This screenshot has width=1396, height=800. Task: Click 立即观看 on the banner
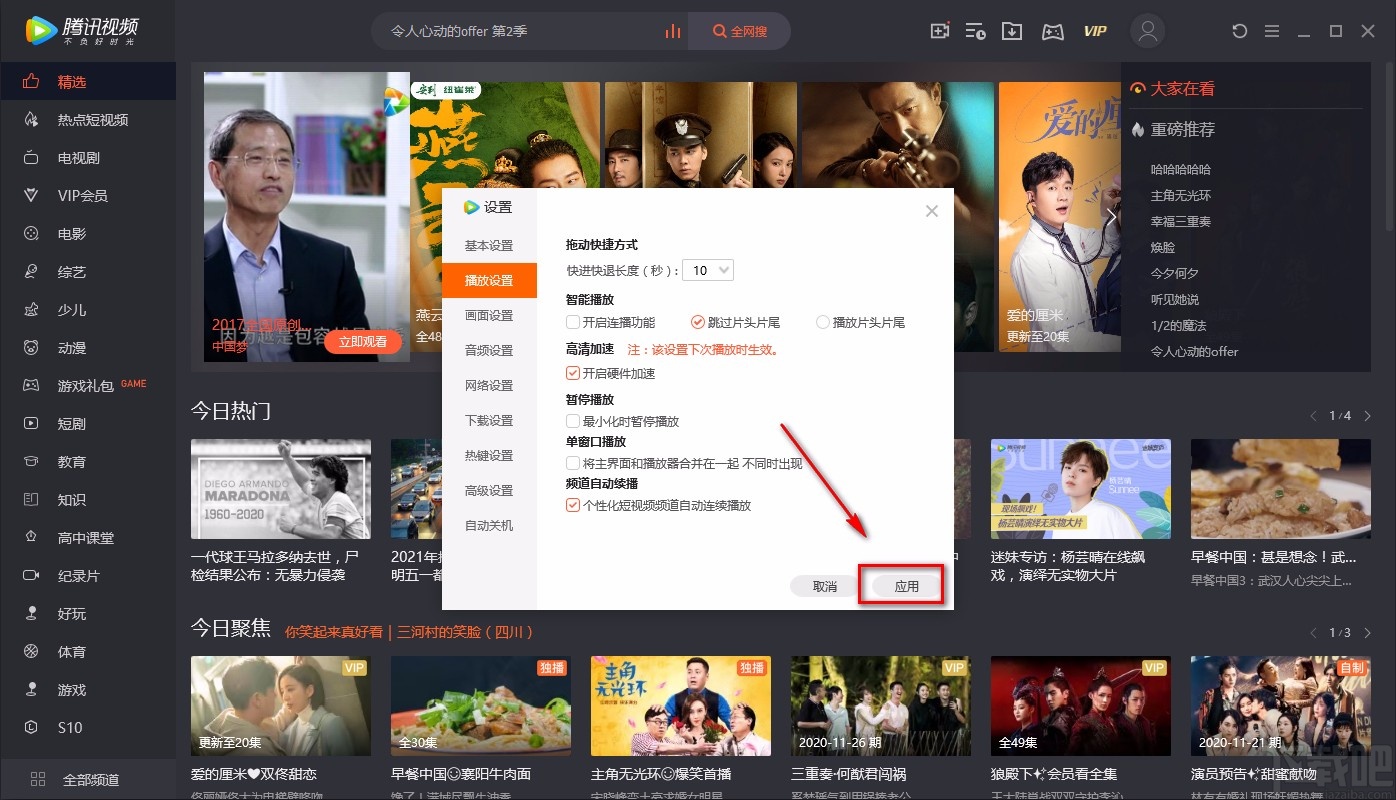[362, 341]
